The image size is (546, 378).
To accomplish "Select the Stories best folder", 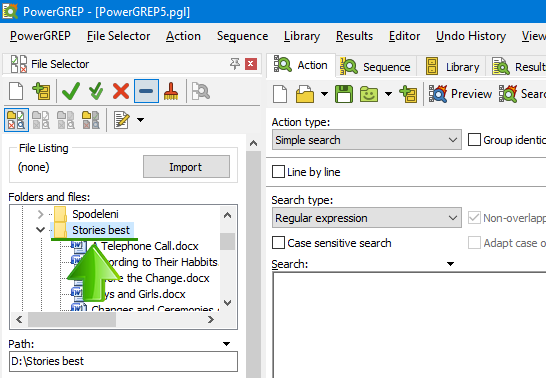I will coord(101,230).
